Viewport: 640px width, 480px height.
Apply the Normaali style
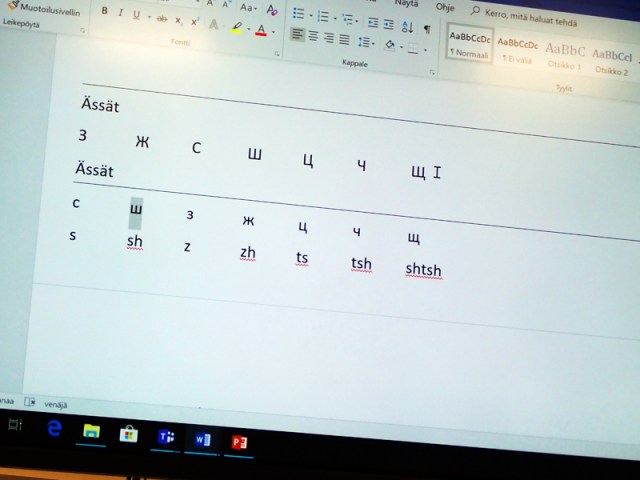pyautogui.click(x=468, y=45)
